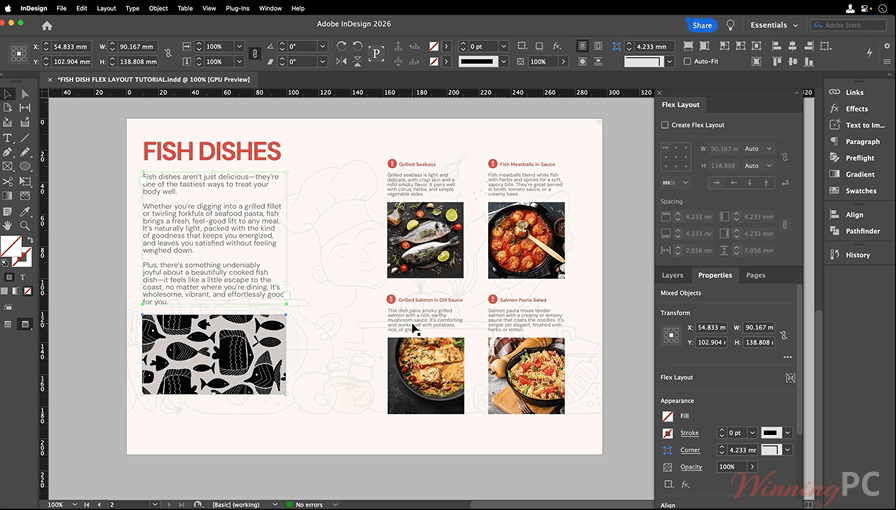Open the Plug-Ins menu
This screenshot has height=510, width=896.
237,9
